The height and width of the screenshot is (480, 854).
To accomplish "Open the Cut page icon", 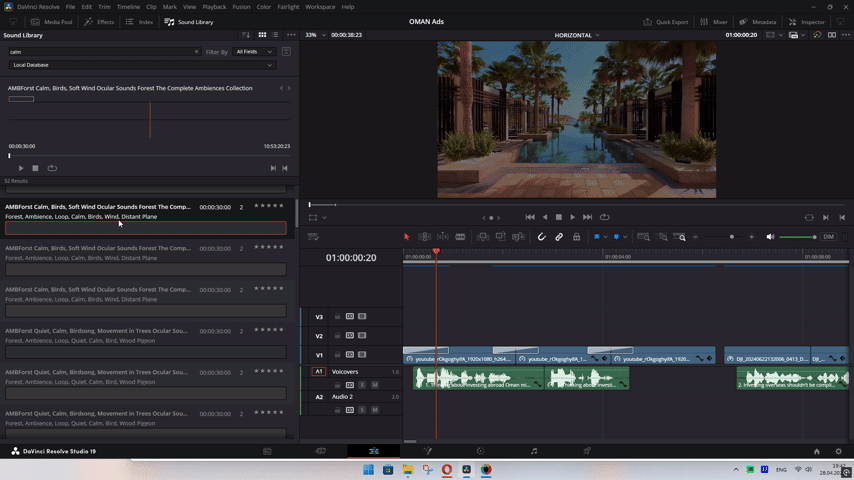I will click(x=320, y=451).
